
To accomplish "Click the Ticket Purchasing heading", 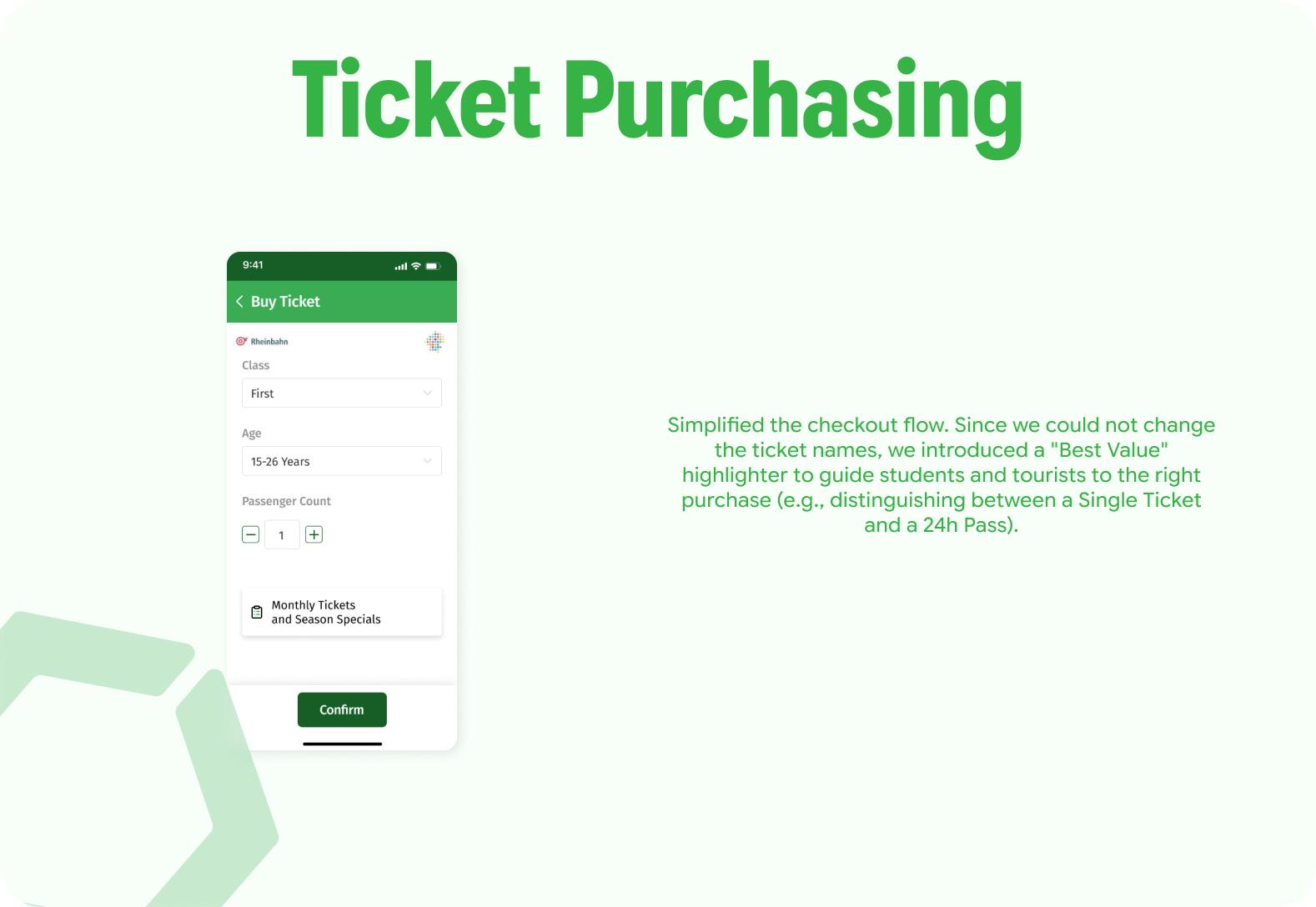I will pos(657,100).
